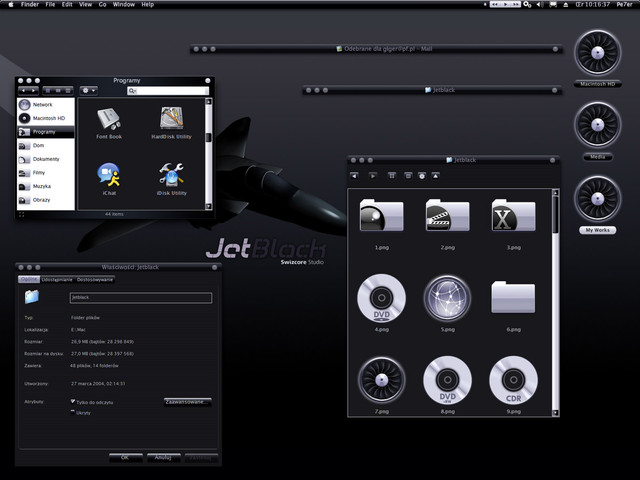The image size is (640, 480).
Task: Select 8.png DVD-RW disc icon
Action: click(447, 380)
